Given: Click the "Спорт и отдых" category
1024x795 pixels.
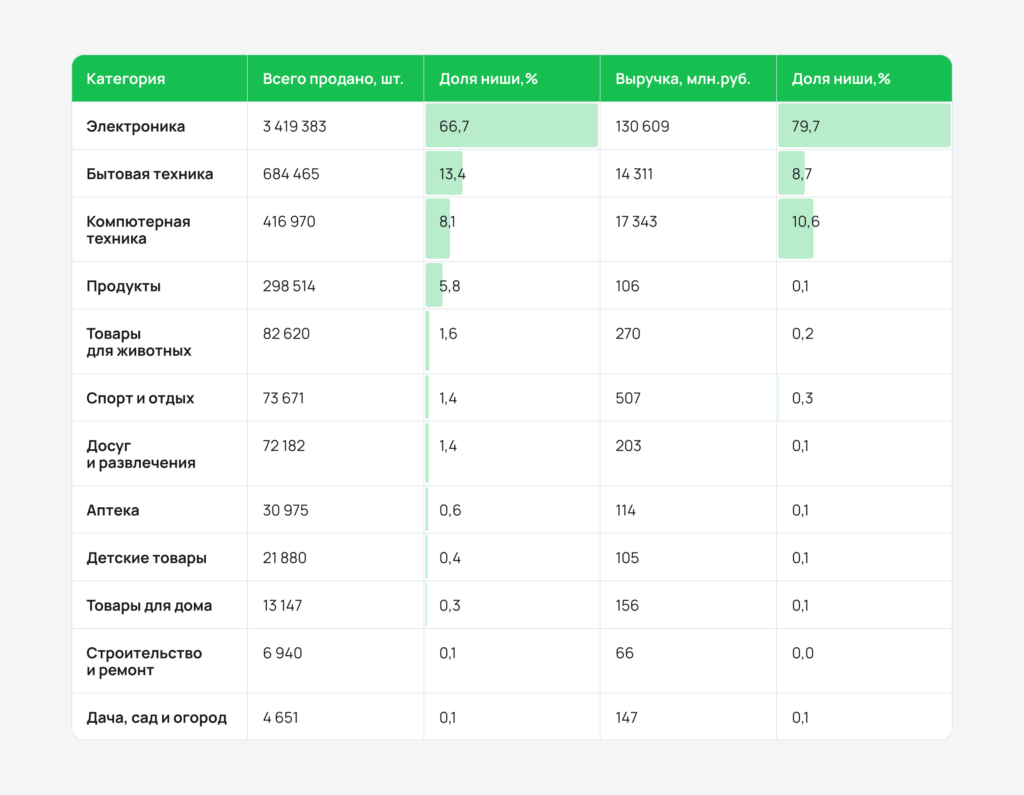Looking at the screenshot, I should [140, 398].
